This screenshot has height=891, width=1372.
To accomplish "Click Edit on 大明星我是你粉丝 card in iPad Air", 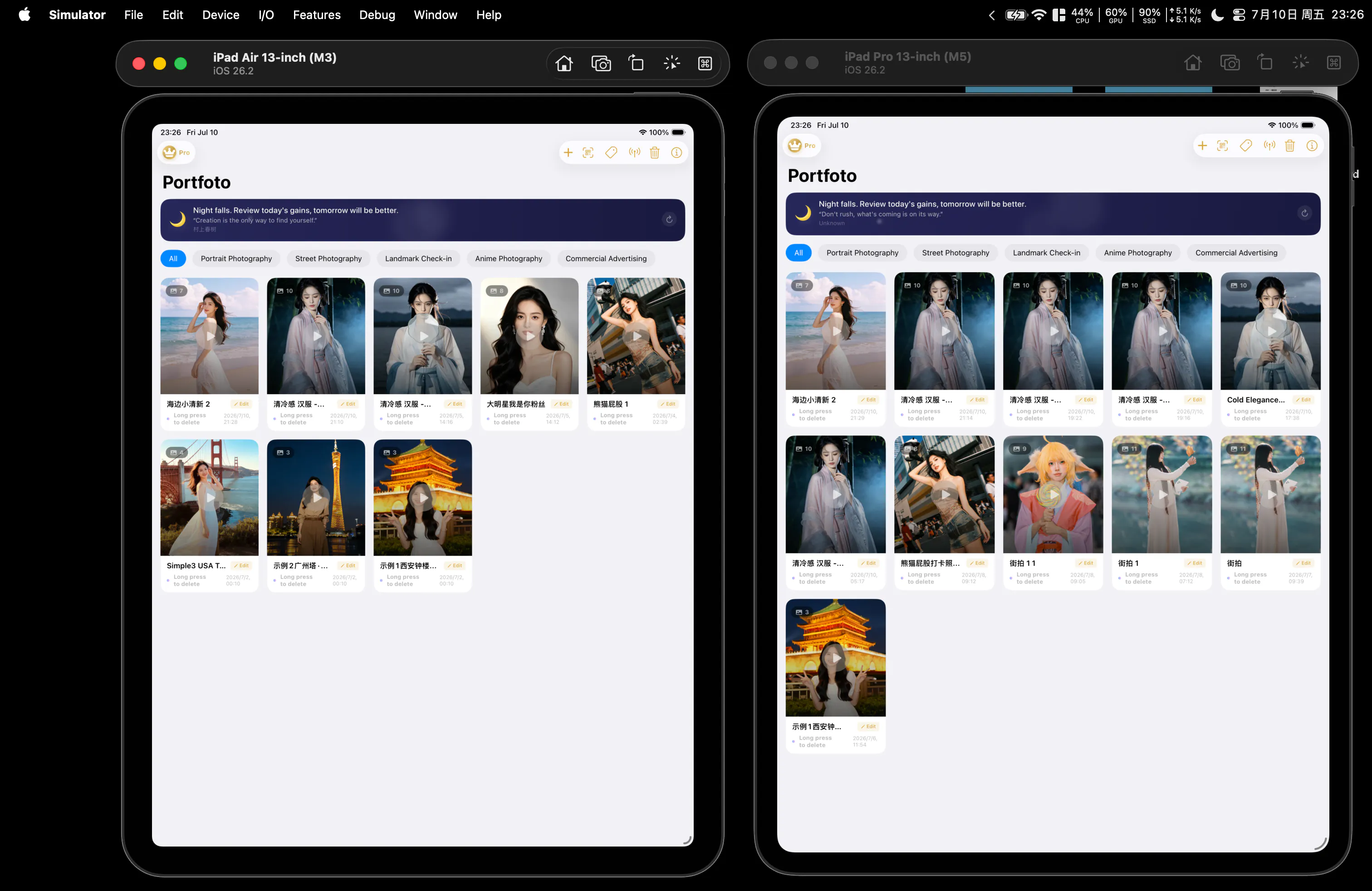I will [x=562, y=404].
